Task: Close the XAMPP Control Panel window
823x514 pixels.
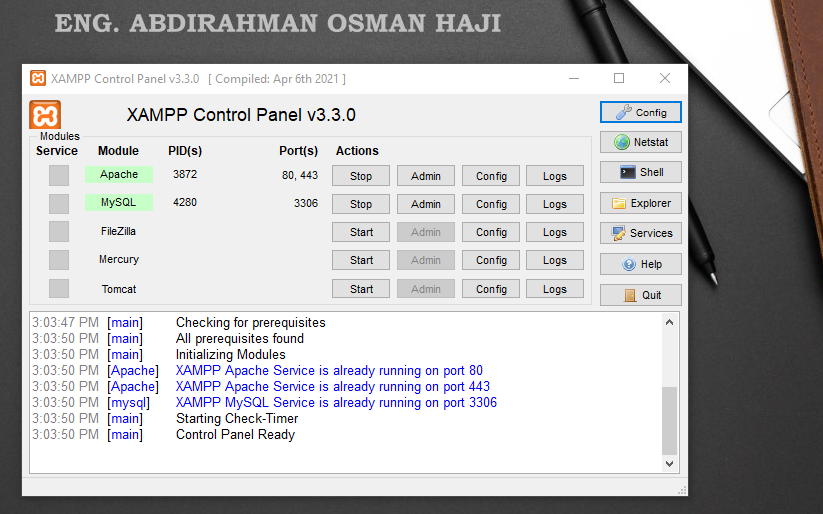Action: [x=664, y=78]
